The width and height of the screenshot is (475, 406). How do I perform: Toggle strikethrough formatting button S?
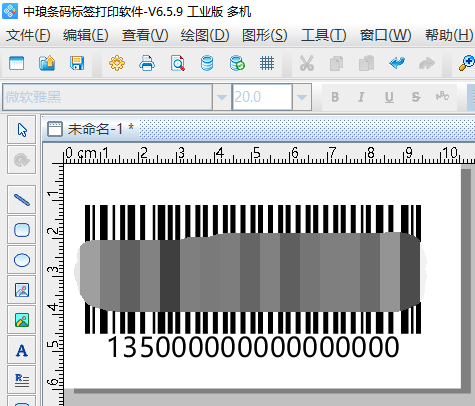click(x=416, y=97)
